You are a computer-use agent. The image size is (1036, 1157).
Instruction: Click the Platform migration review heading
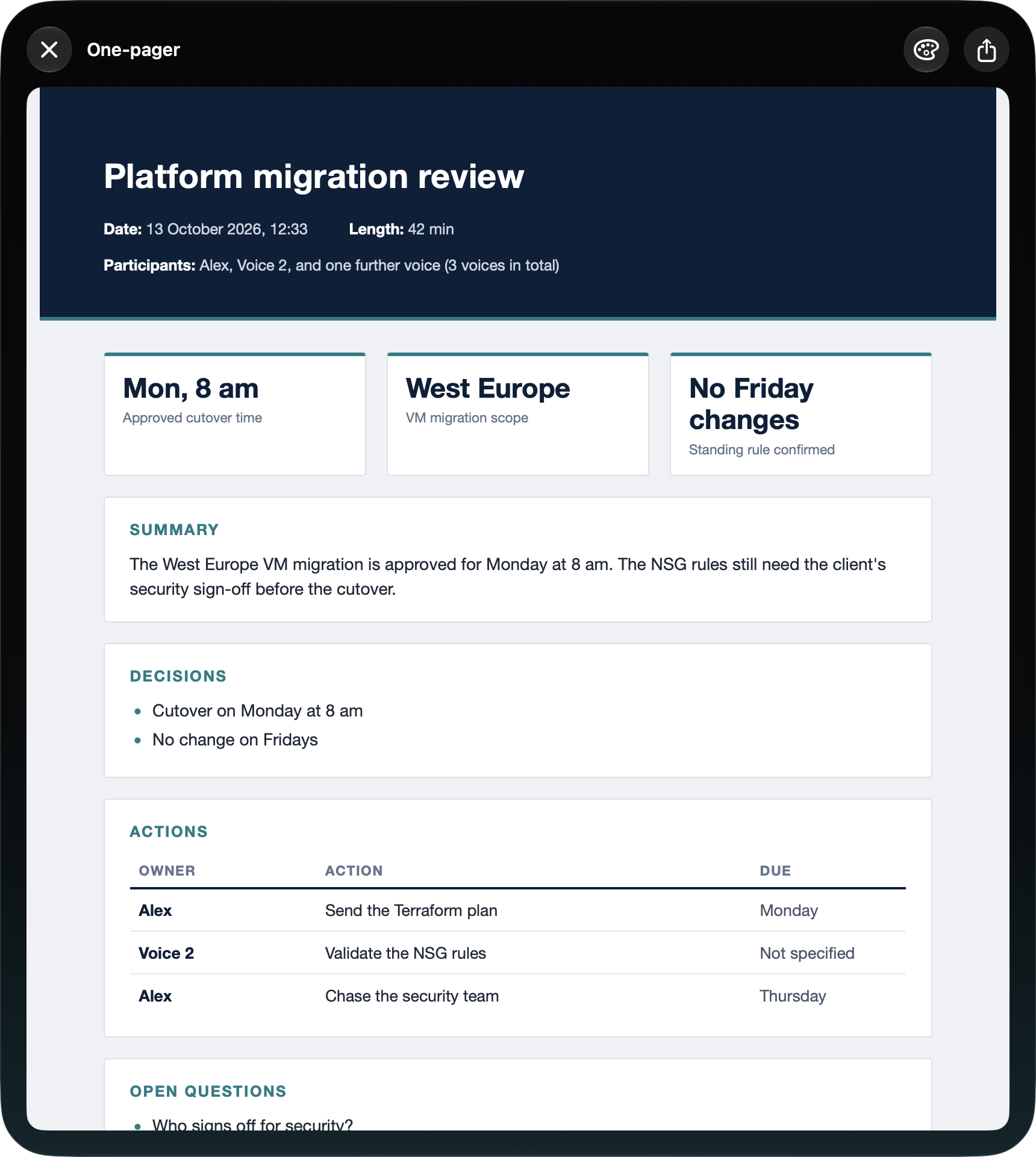[314, 176]
